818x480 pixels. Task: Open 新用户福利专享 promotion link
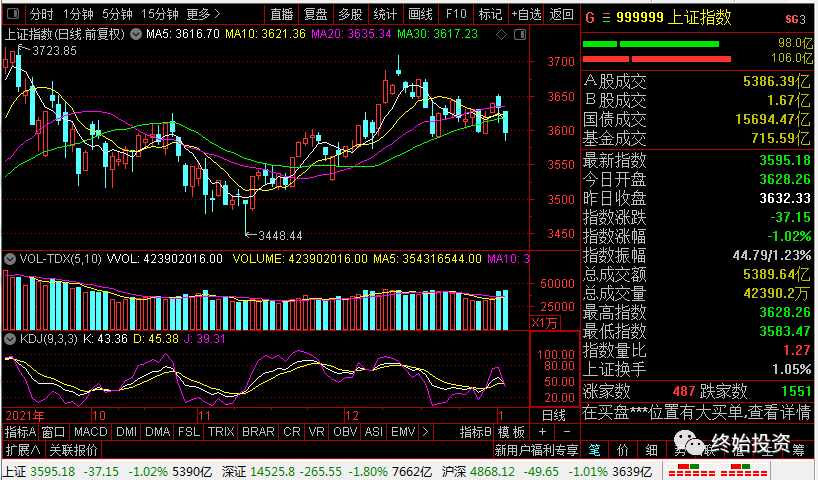pos(536,450)
